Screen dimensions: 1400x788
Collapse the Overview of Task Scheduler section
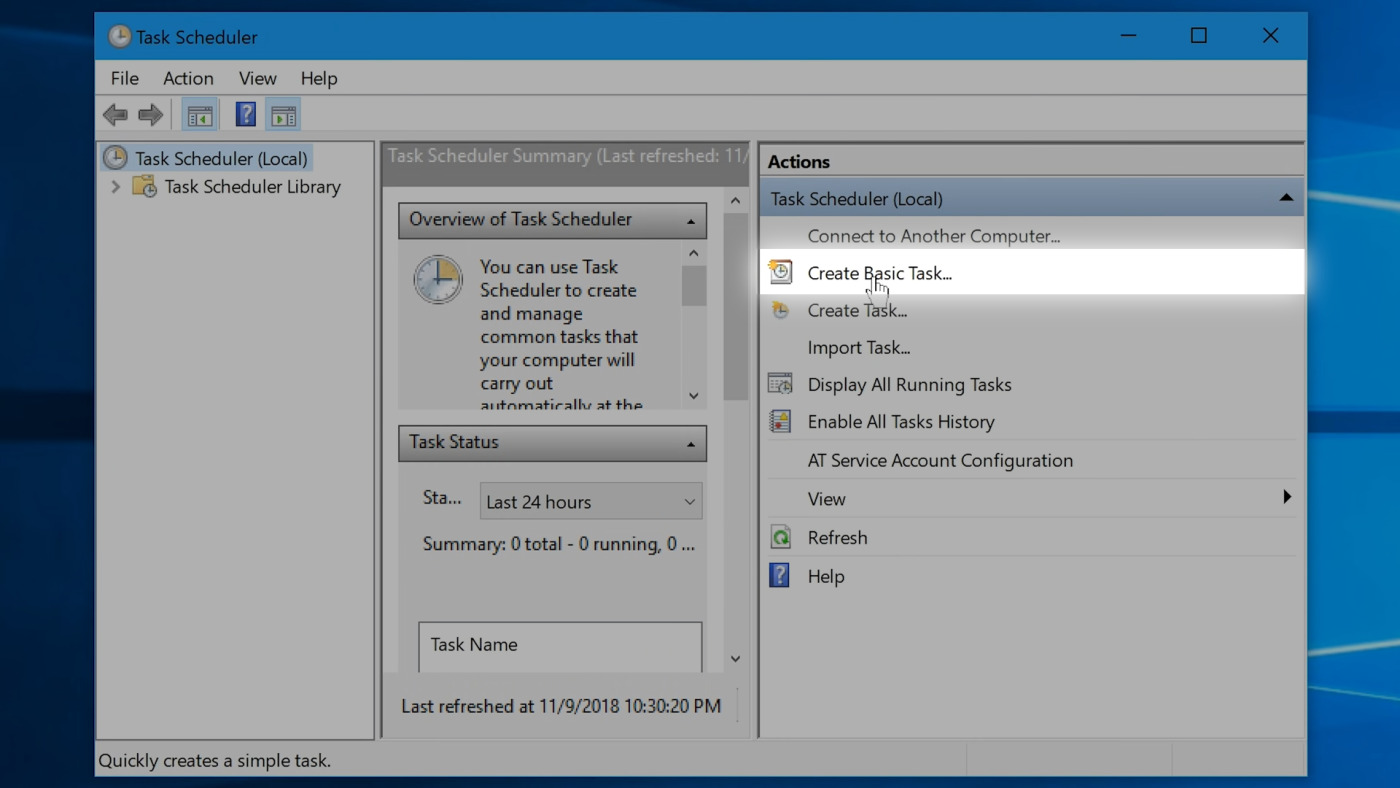pos(691,221)
